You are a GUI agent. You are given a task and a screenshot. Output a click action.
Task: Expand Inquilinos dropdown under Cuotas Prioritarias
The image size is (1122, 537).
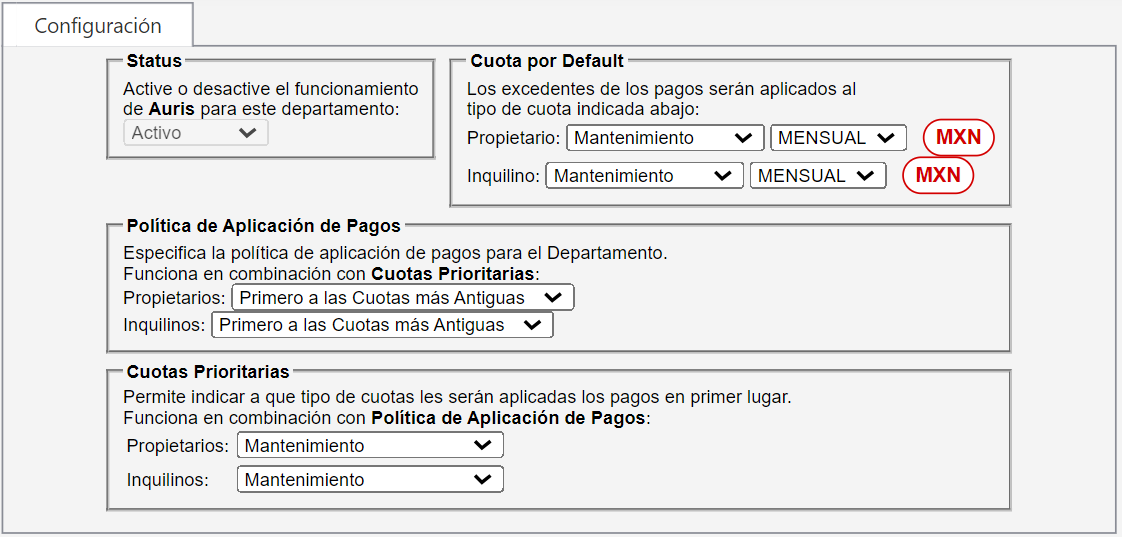(x=369, y=480)
